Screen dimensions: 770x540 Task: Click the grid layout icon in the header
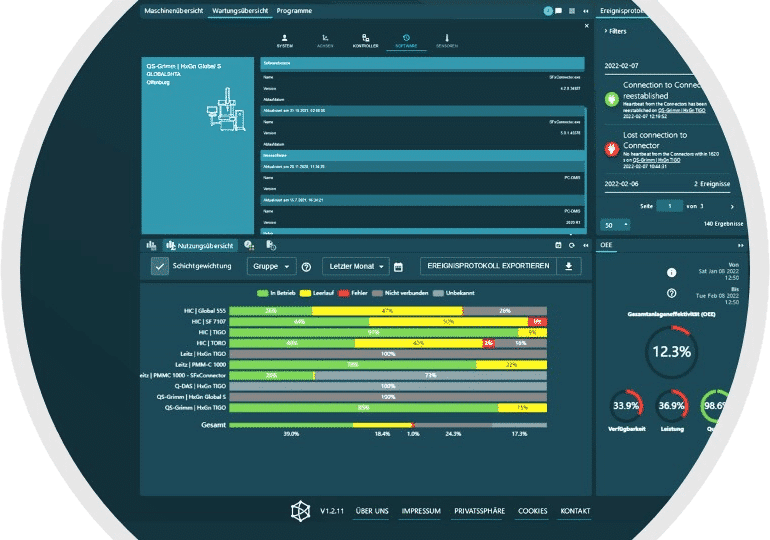[x=572, y=11]
